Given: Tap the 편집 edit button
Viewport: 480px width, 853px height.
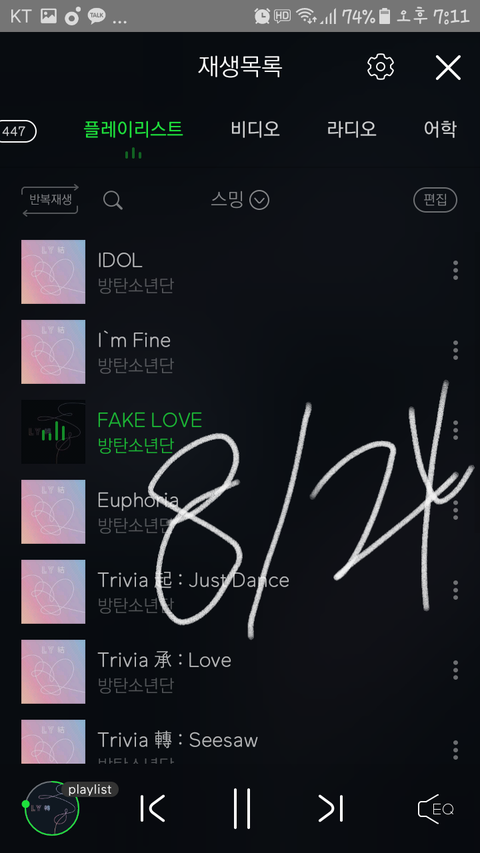Looking at the screenshot, I should (435, 200).
